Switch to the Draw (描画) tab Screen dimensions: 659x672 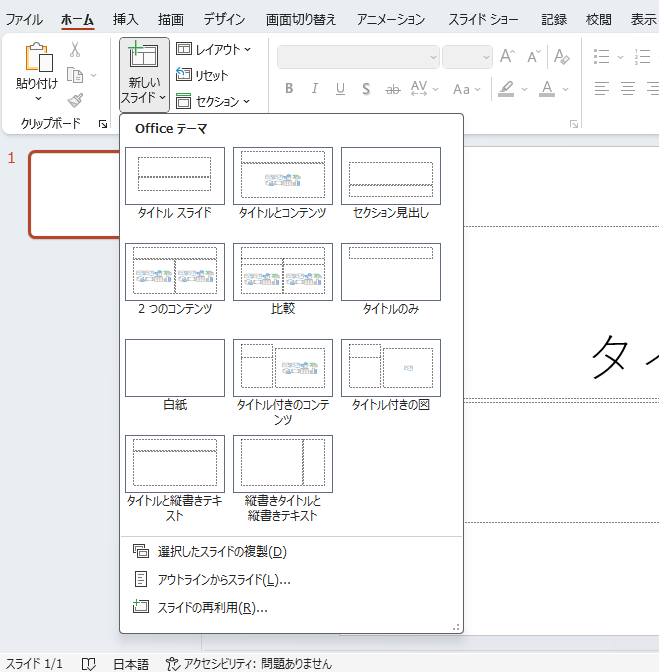click(171, 19)
